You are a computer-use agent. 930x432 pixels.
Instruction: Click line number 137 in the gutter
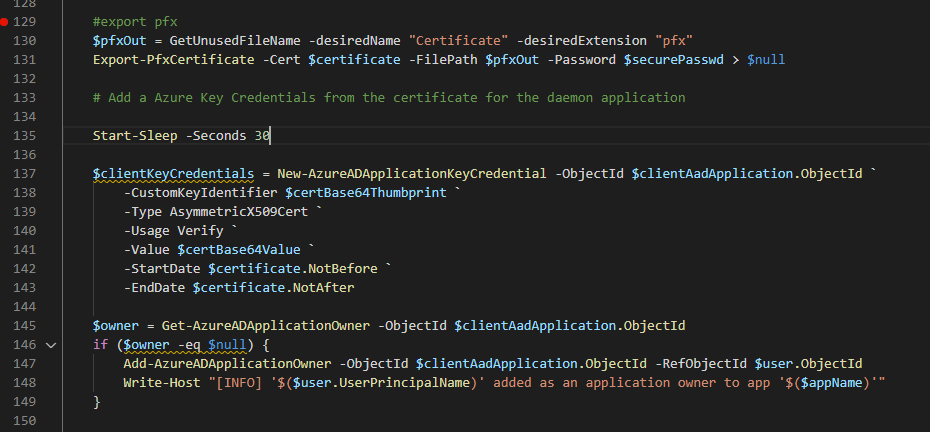point(25,174)
